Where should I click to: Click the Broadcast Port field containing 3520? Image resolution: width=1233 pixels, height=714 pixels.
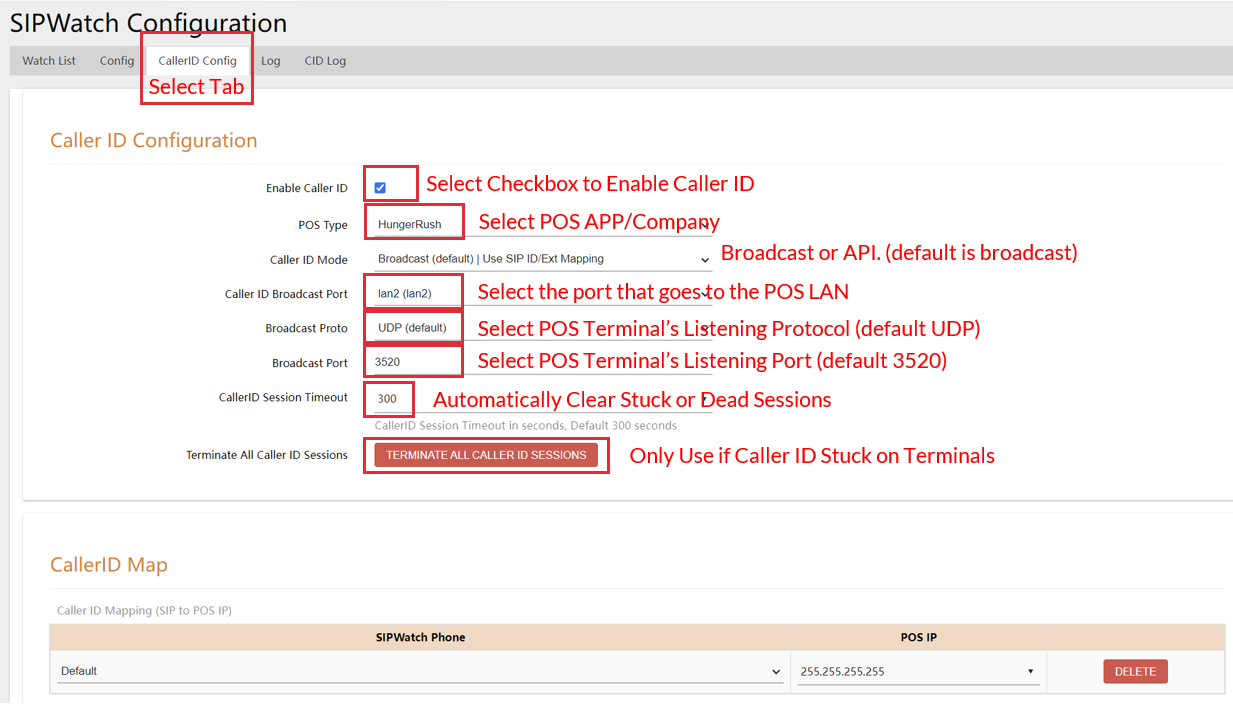540,363
